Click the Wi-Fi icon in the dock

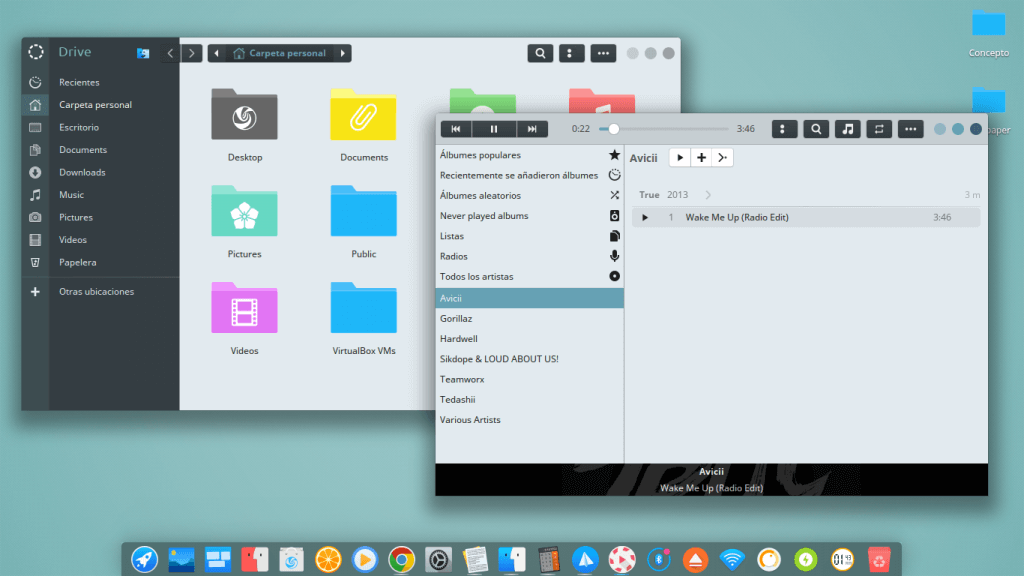[x=732, y=560]
